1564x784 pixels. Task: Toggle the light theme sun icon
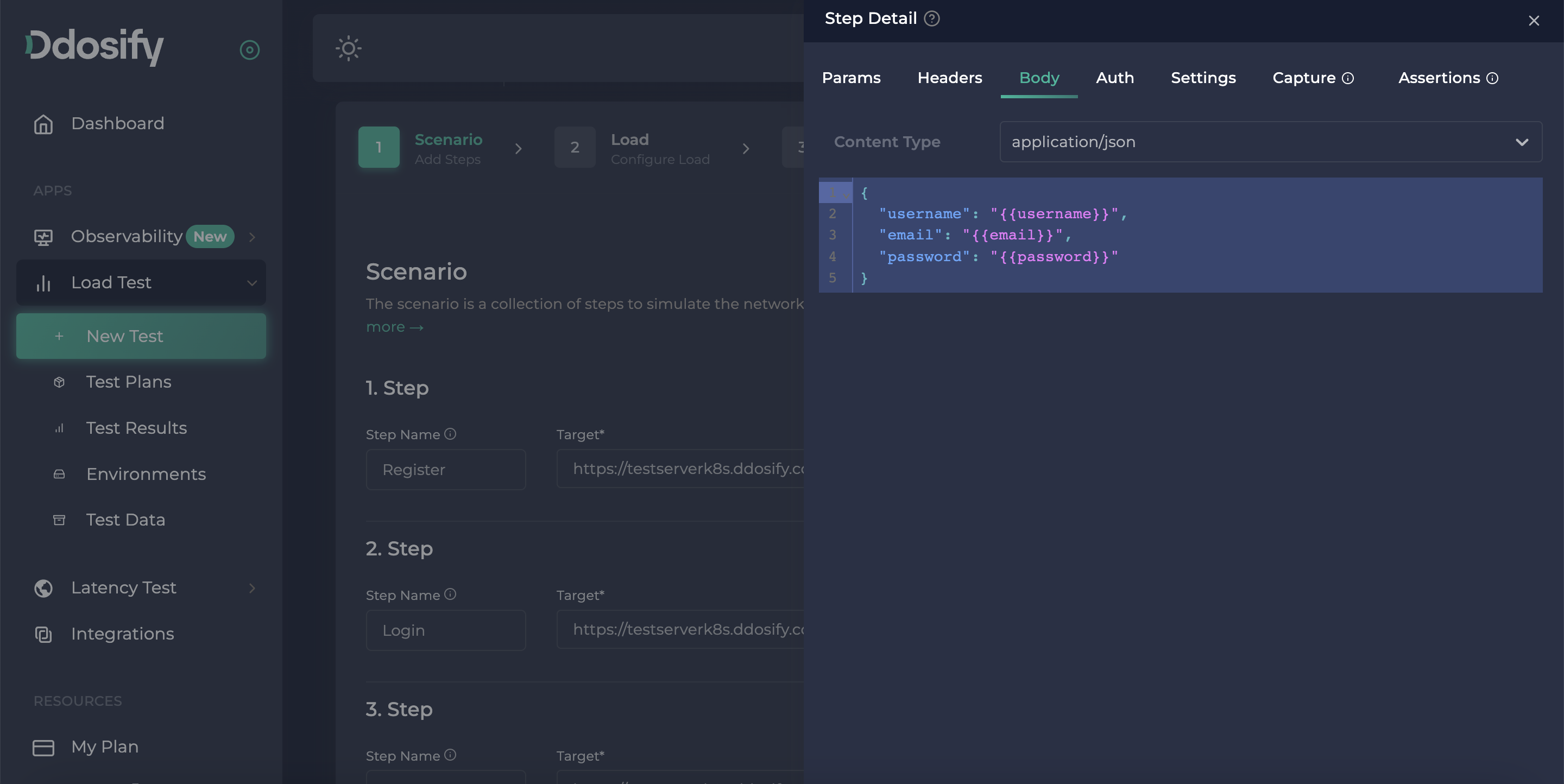click(348, 48)
